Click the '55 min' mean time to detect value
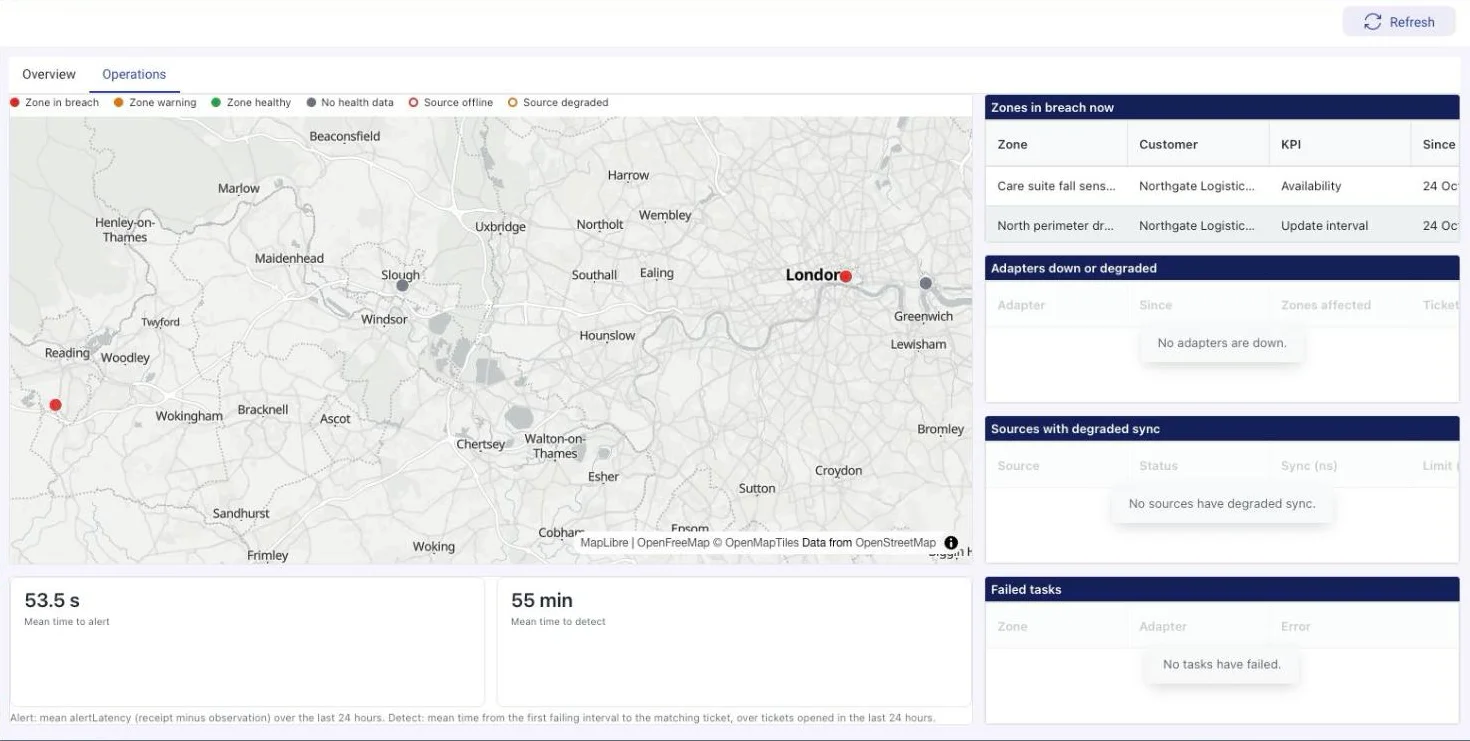 (542, 600)
